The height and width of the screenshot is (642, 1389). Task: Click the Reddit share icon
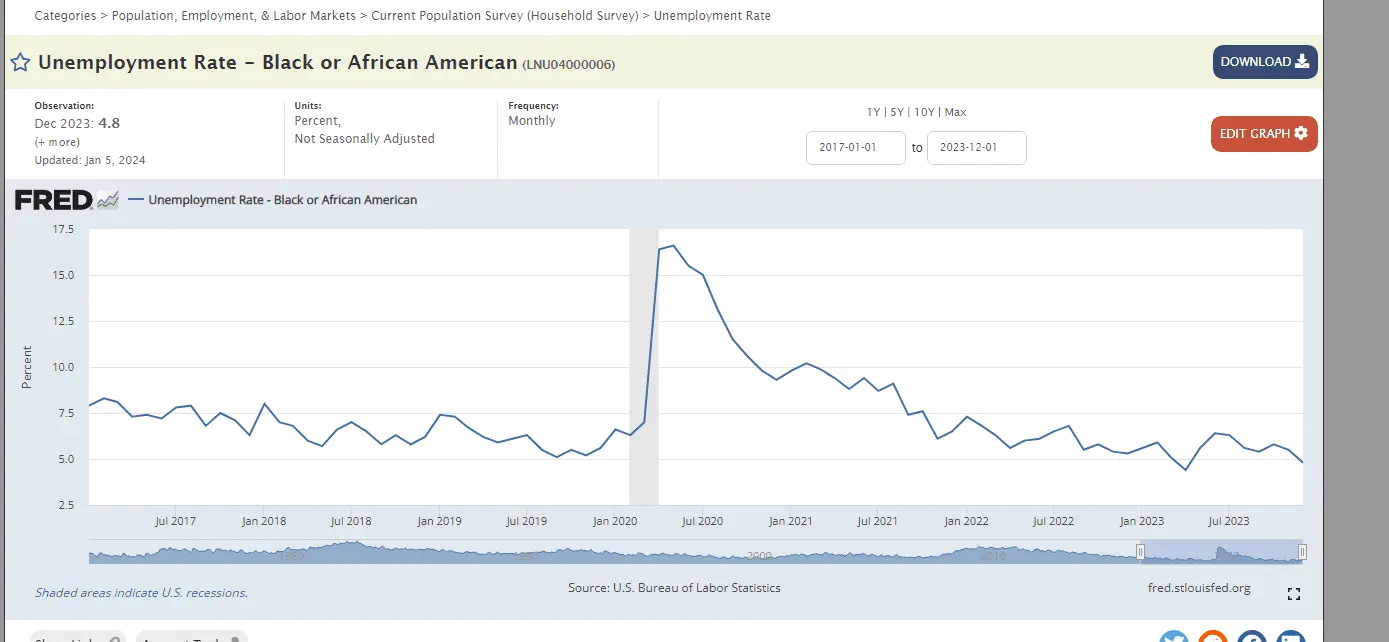[x=1212, y=638]
